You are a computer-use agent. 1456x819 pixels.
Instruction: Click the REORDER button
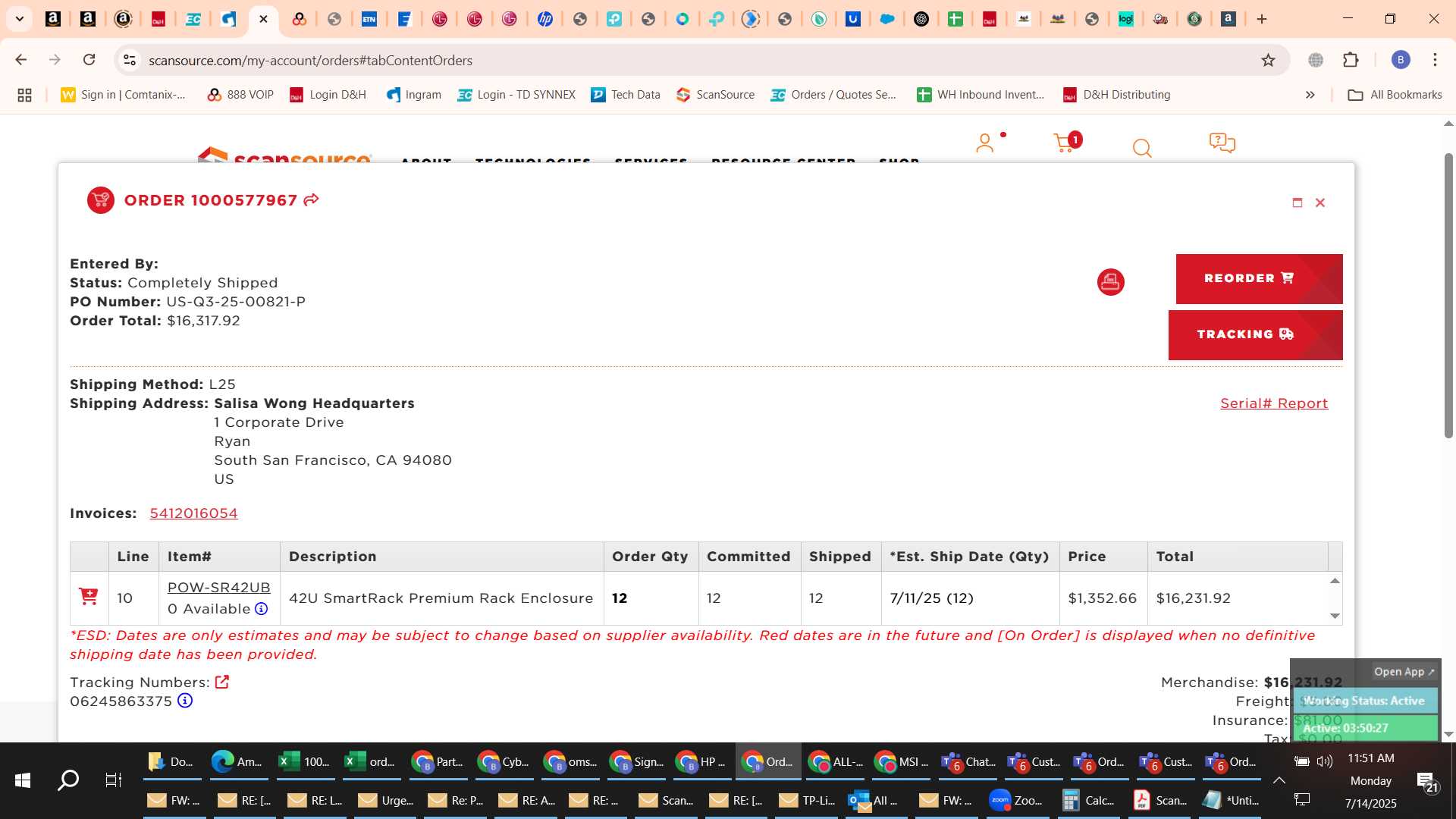click(x=1259, y=279)
